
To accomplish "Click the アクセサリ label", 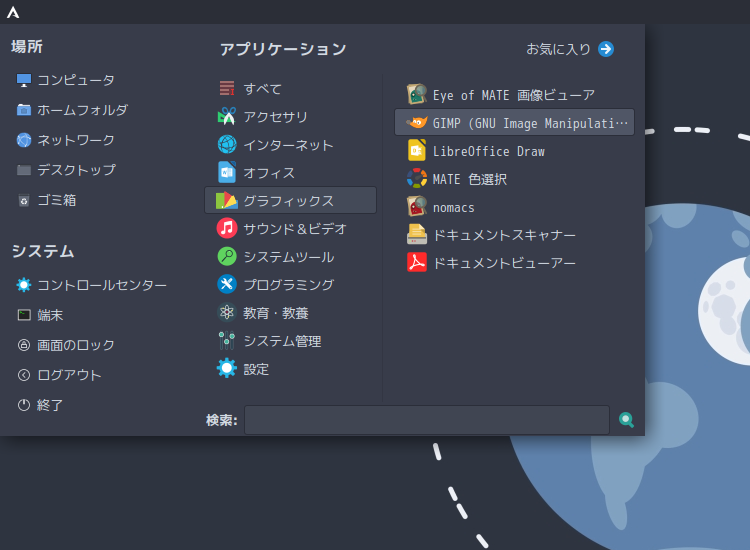I will point(276,117).
